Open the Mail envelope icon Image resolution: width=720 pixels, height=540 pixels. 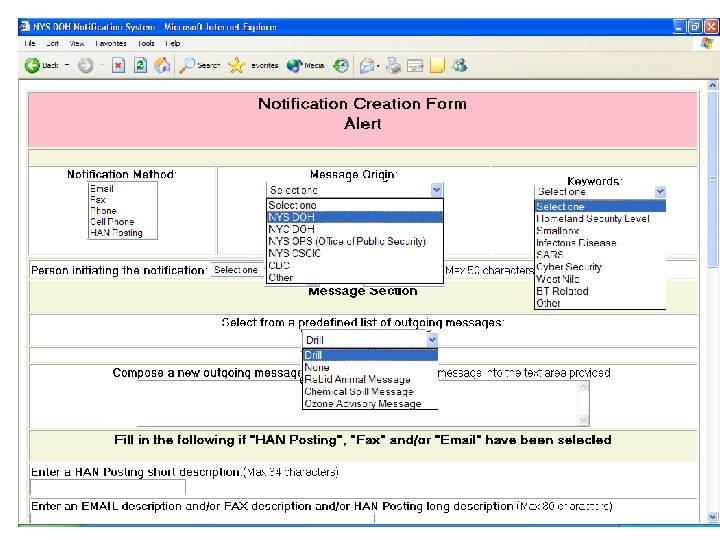(367, 66)
